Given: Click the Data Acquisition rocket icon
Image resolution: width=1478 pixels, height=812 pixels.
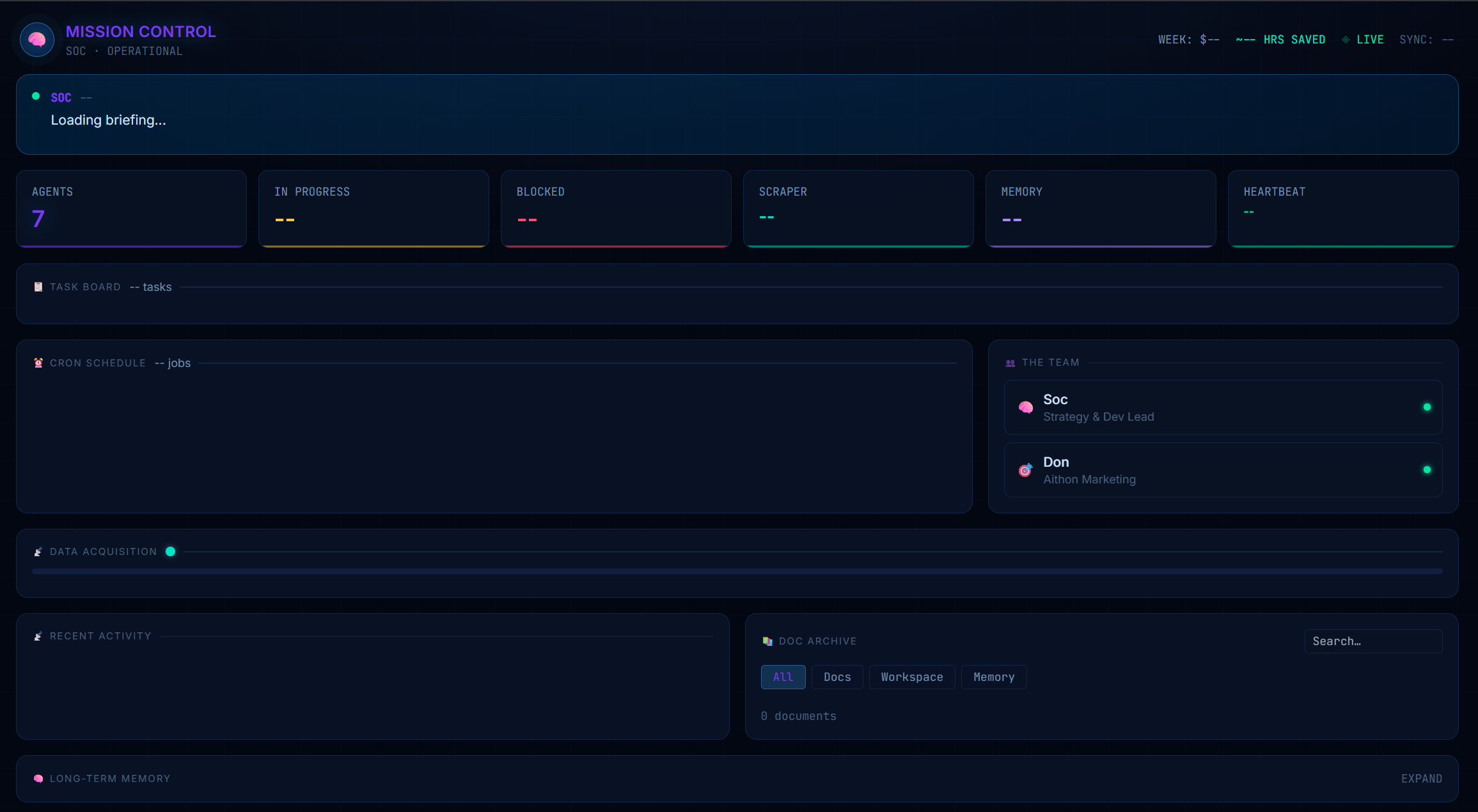Looking at the screenshot, I should click(x=38, y=551).
